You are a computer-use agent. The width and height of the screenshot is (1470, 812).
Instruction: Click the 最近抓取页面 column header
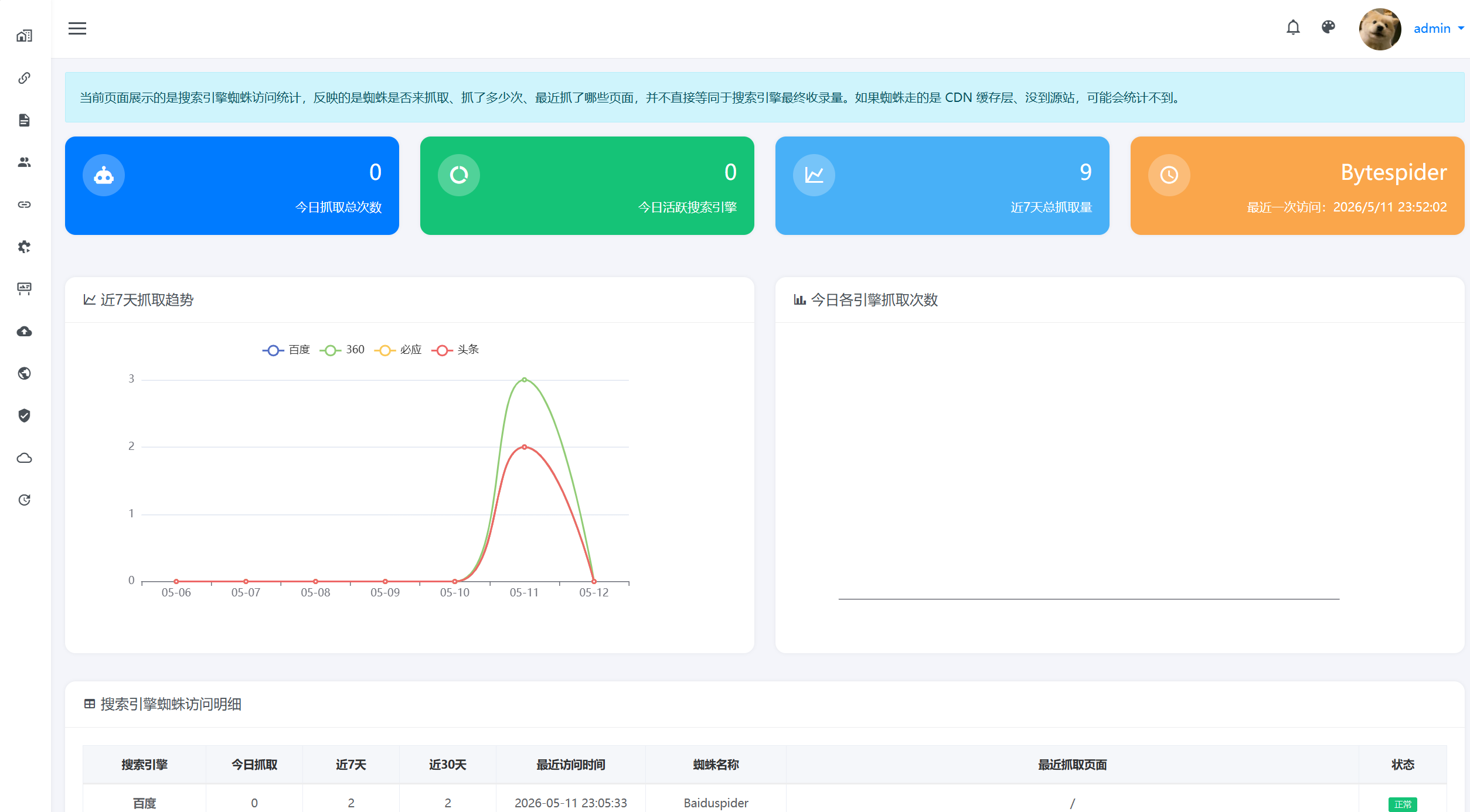pos(1073,765)
